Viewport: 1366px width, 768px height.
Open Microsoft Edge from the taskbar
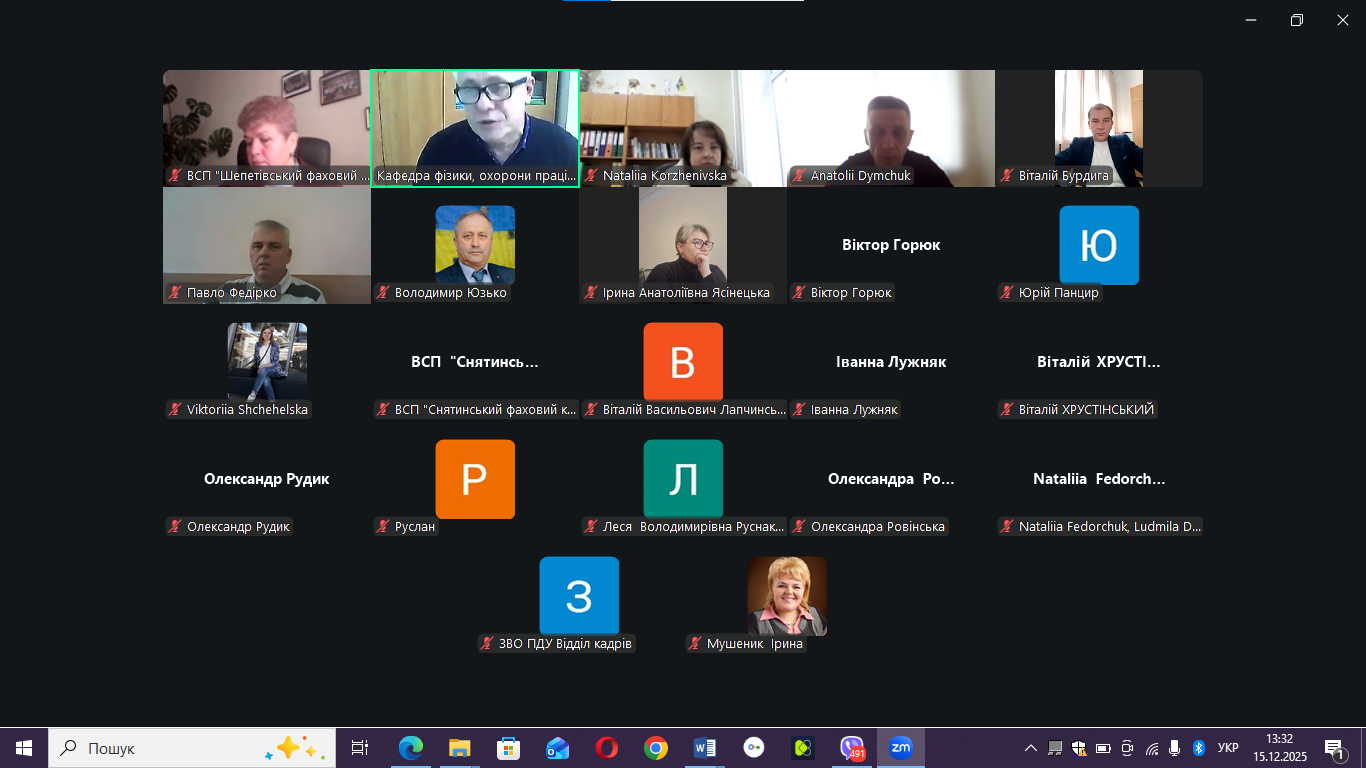[411, 748]
